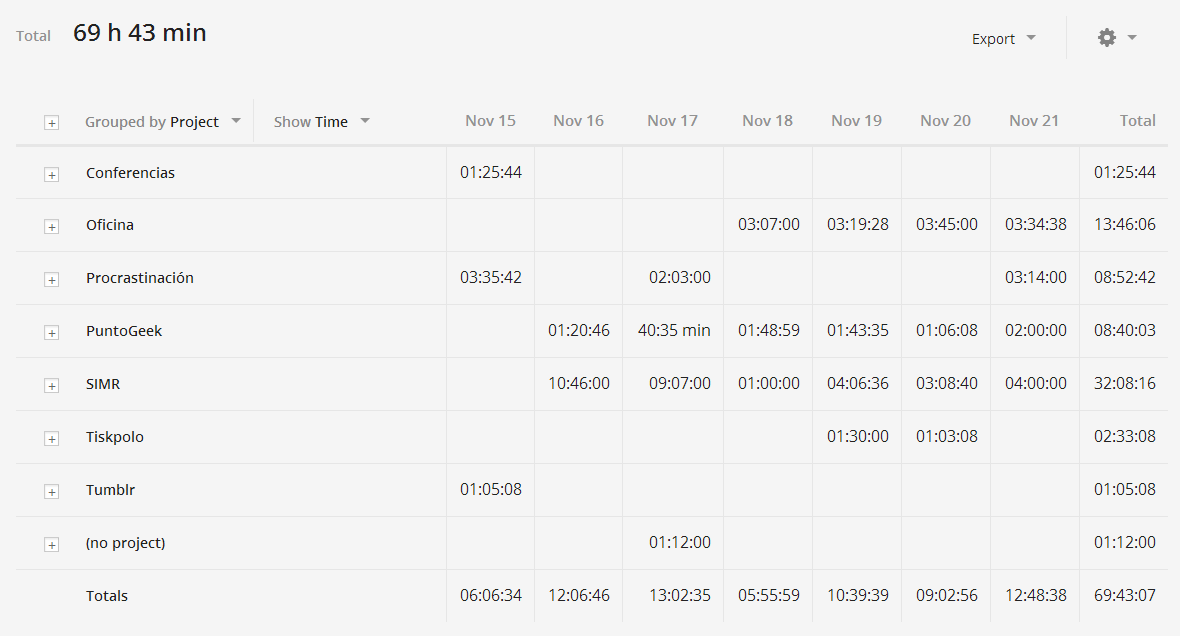Click plus icon beside PuntoGeek

pos(51,333)
